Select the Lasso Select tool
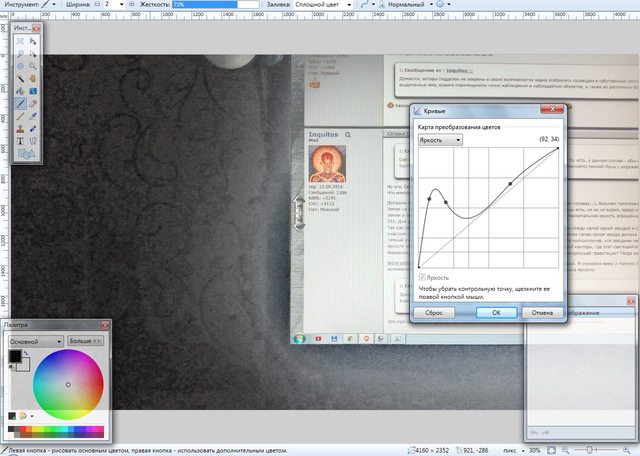 tap(20, 53)
